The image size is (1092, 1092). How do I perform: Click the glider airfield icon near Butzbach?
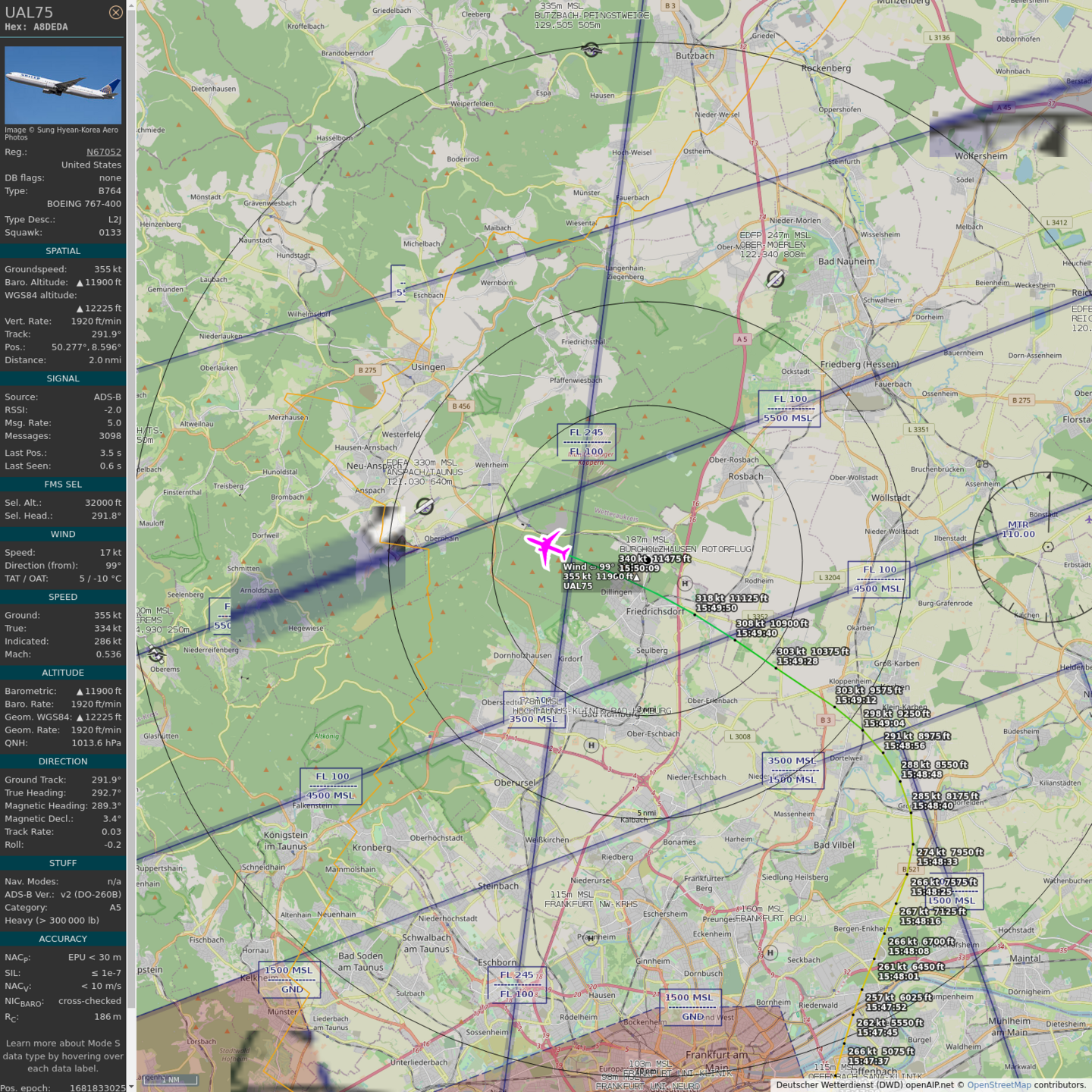point(591,50)
